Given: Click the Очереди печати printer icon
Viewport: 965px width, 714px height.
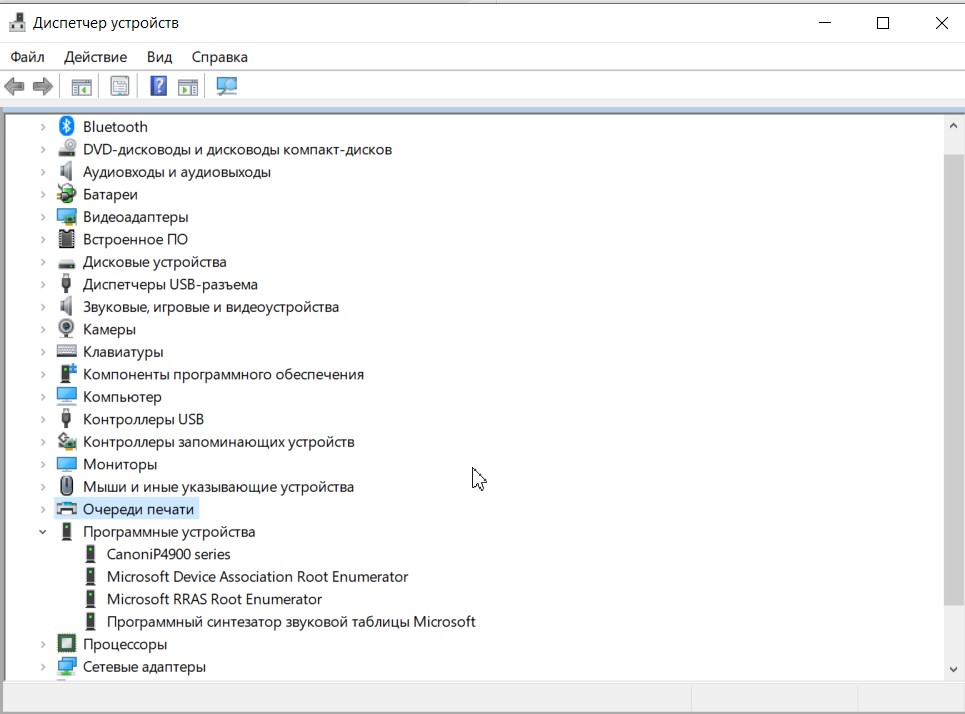Looking at the screenshot, I should pos(66,508).
